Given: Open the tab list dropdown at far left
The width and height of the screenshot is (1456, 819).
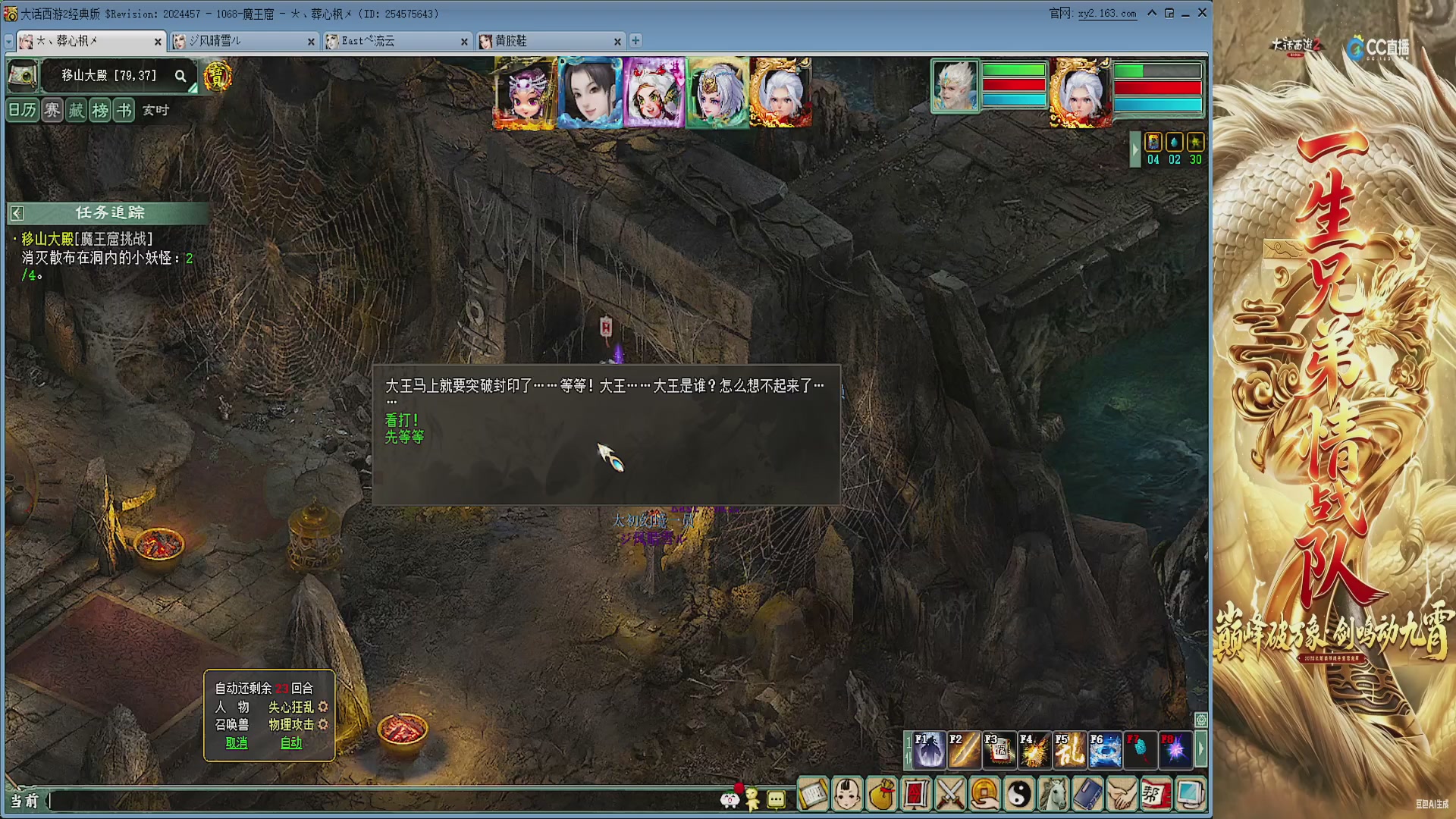Looking at the screenshot, I should (9, 42).
